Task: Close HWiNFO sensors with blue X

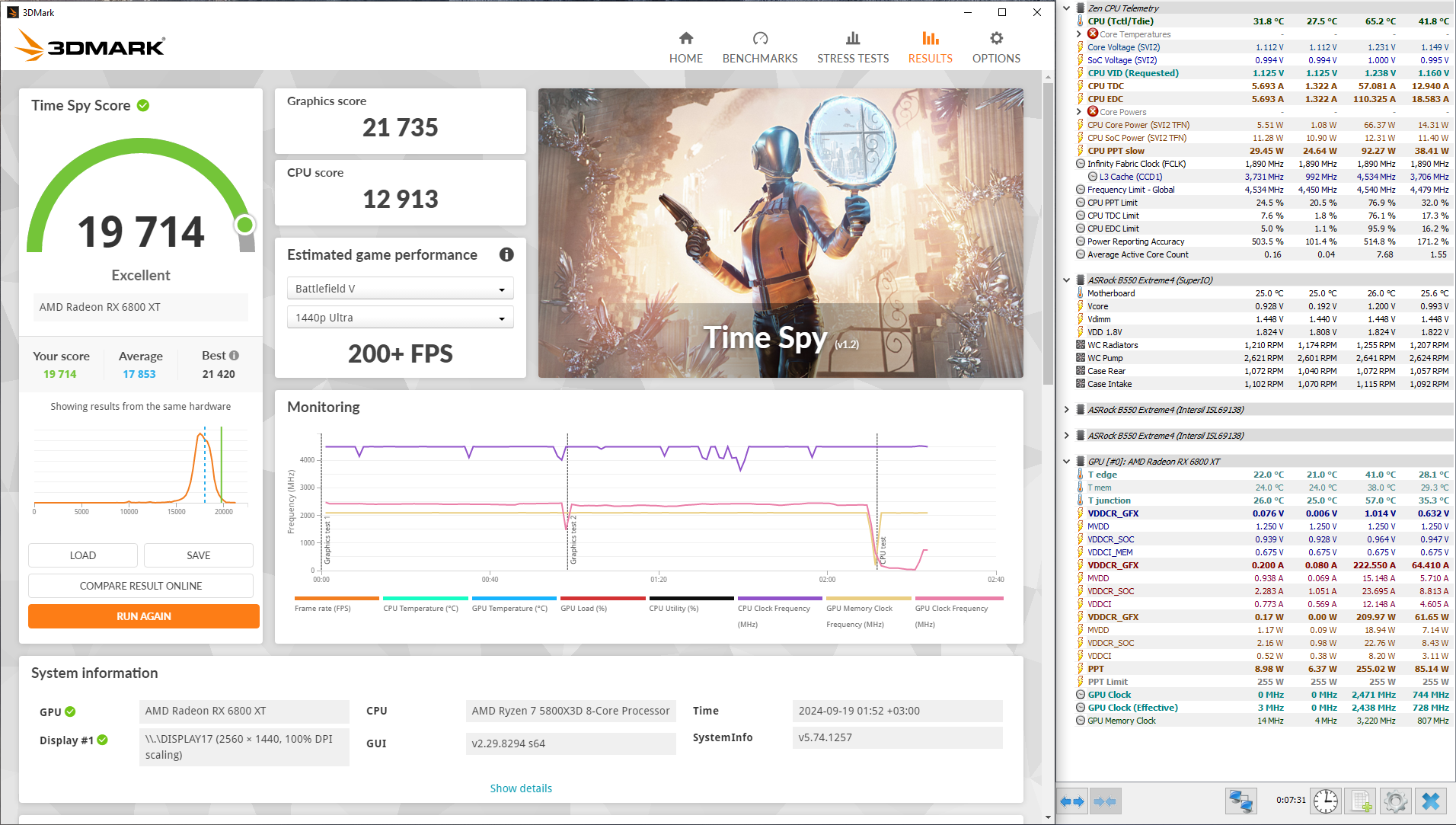Action: pos(1431,801)
